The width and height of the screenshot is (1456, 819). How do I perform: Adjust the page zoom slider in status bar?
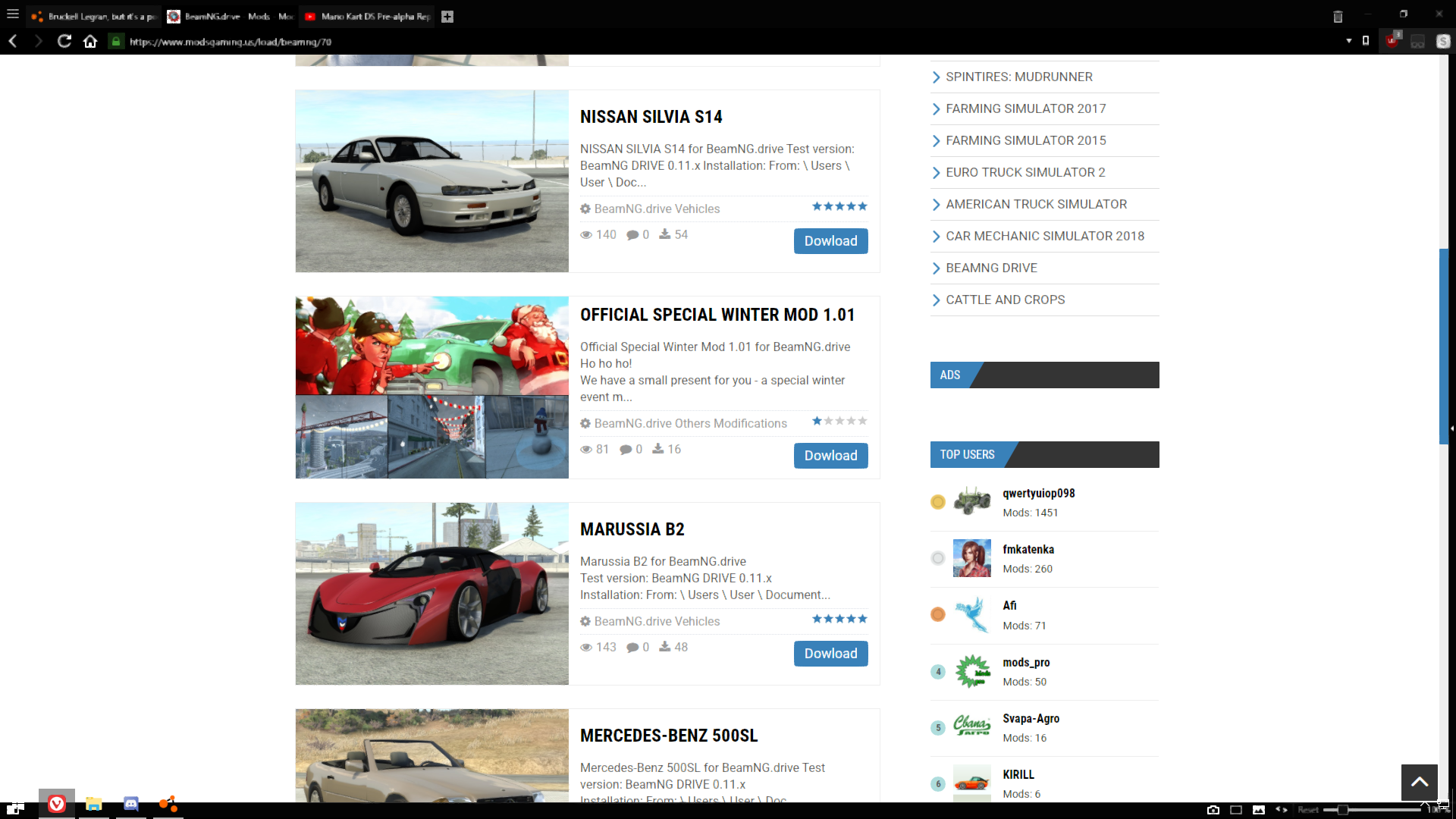pyautogui.click(x=1372, y=810)
